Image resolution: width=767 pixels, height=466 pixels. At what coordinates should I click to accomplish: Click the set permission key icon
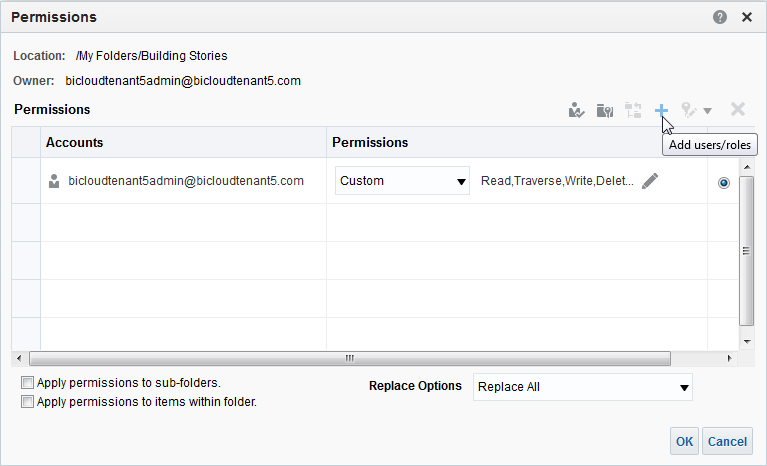pos(689,110)
